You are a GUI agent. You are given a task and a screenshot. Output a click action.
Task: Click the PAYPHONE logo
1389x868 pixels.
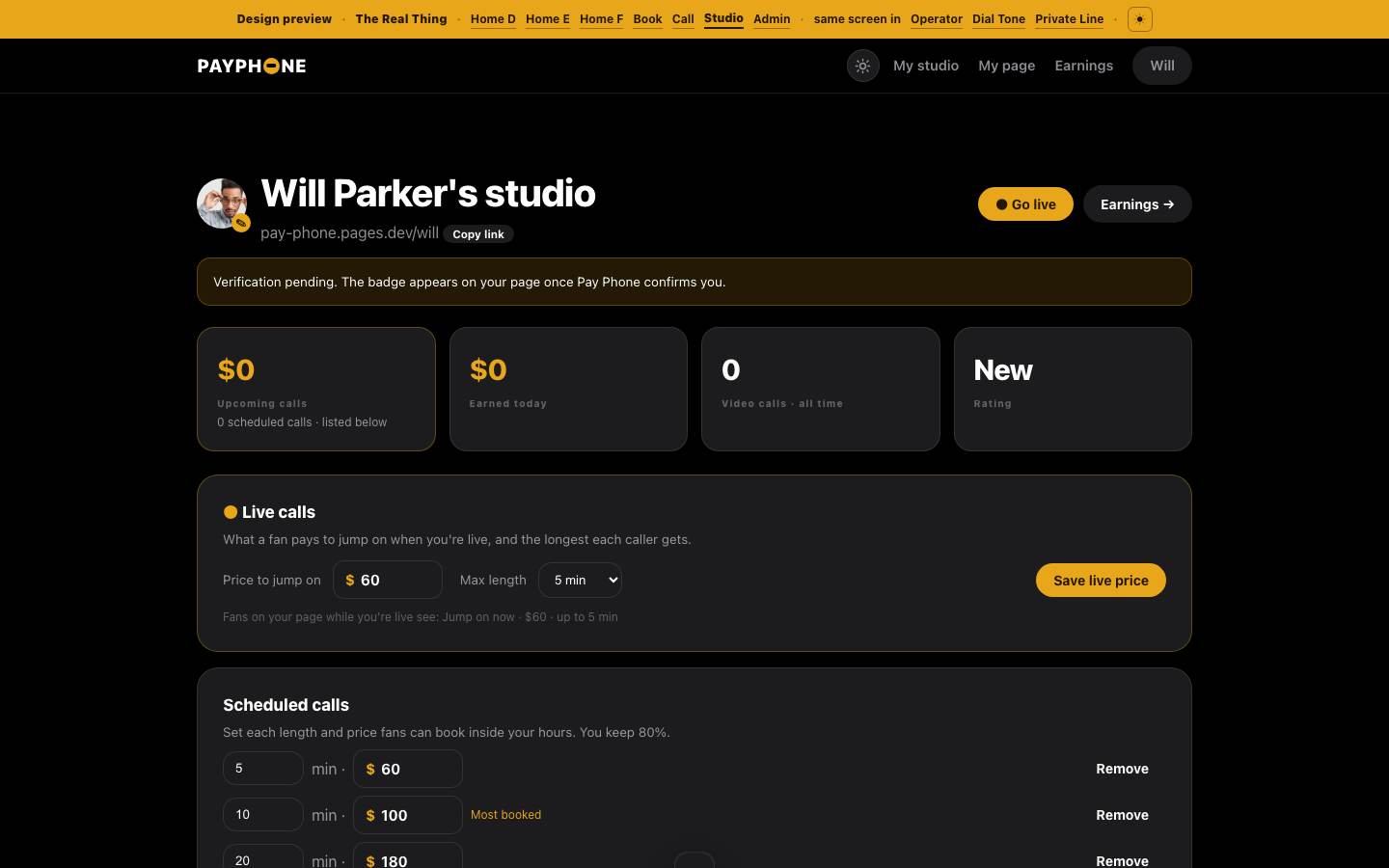(x=252, y=66)
